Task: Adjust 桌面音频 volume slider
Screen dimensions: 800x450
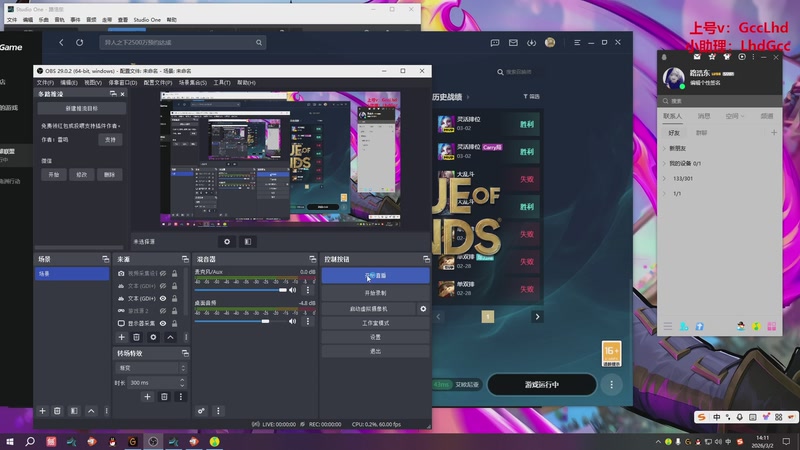Action: pyautogui.click(x=241, y=321)
